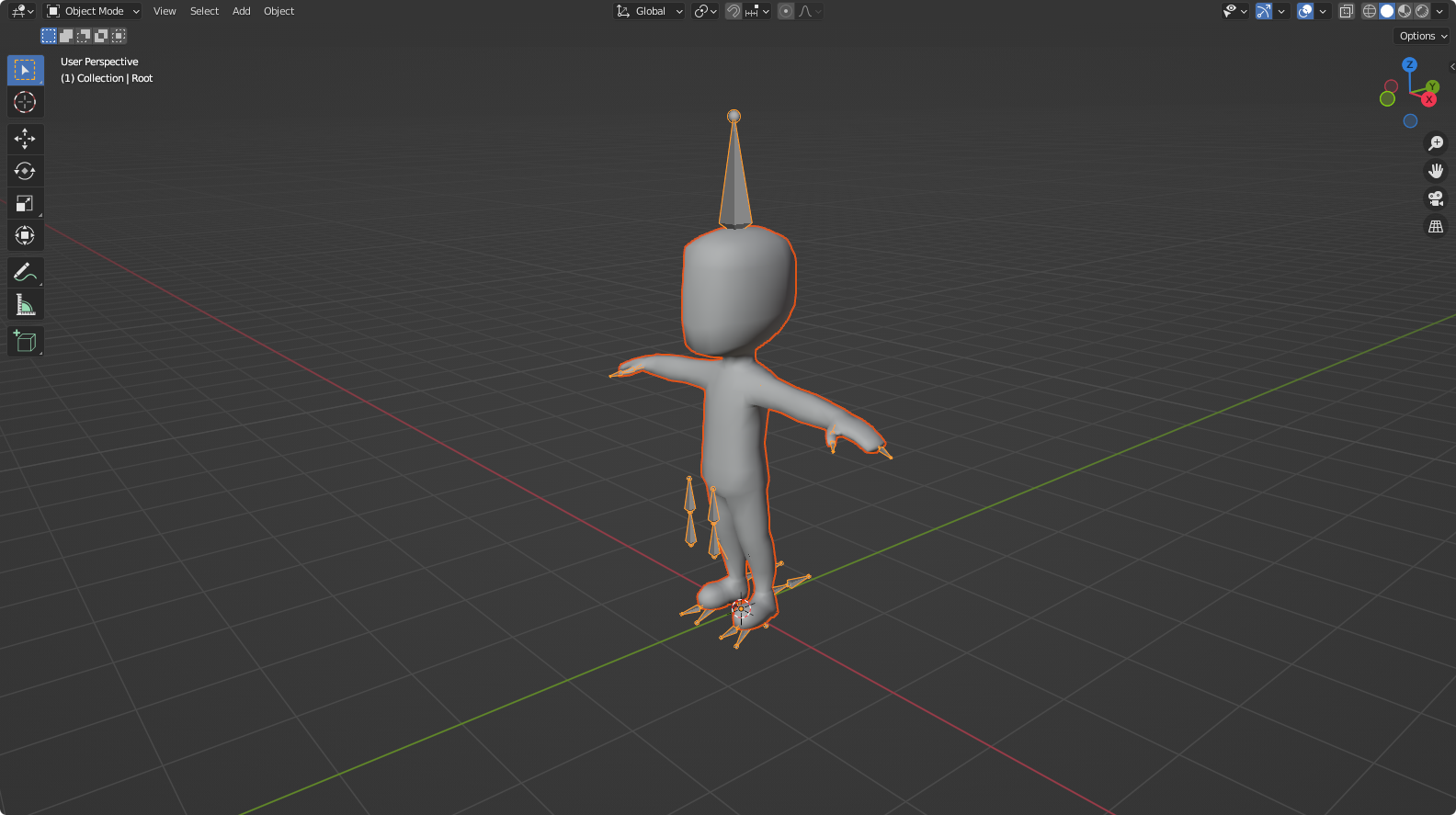Switch to solid viewport shading
Screen dimensions: 1456x815
1387,11
